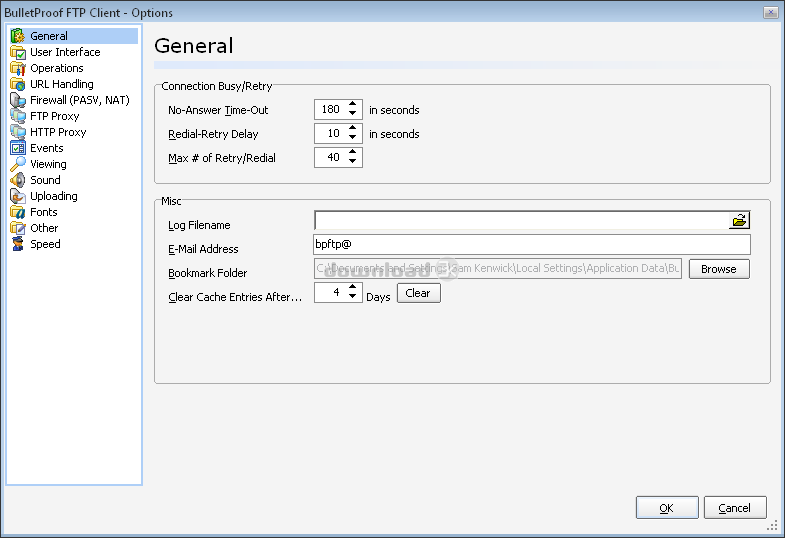The width and height of the screenshot is (785, 538).
Task: Click the General gear icon in sidebar
Action: tap(18, 36)
